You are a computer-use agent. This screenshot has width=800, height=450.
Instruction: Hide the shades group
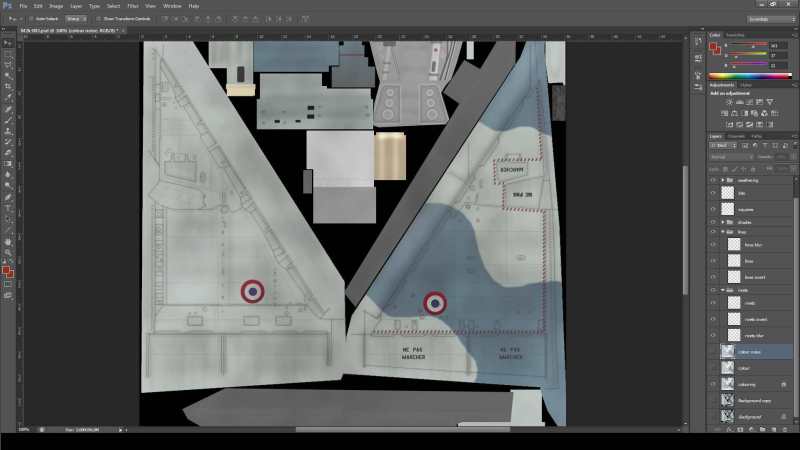click(713, 222)
